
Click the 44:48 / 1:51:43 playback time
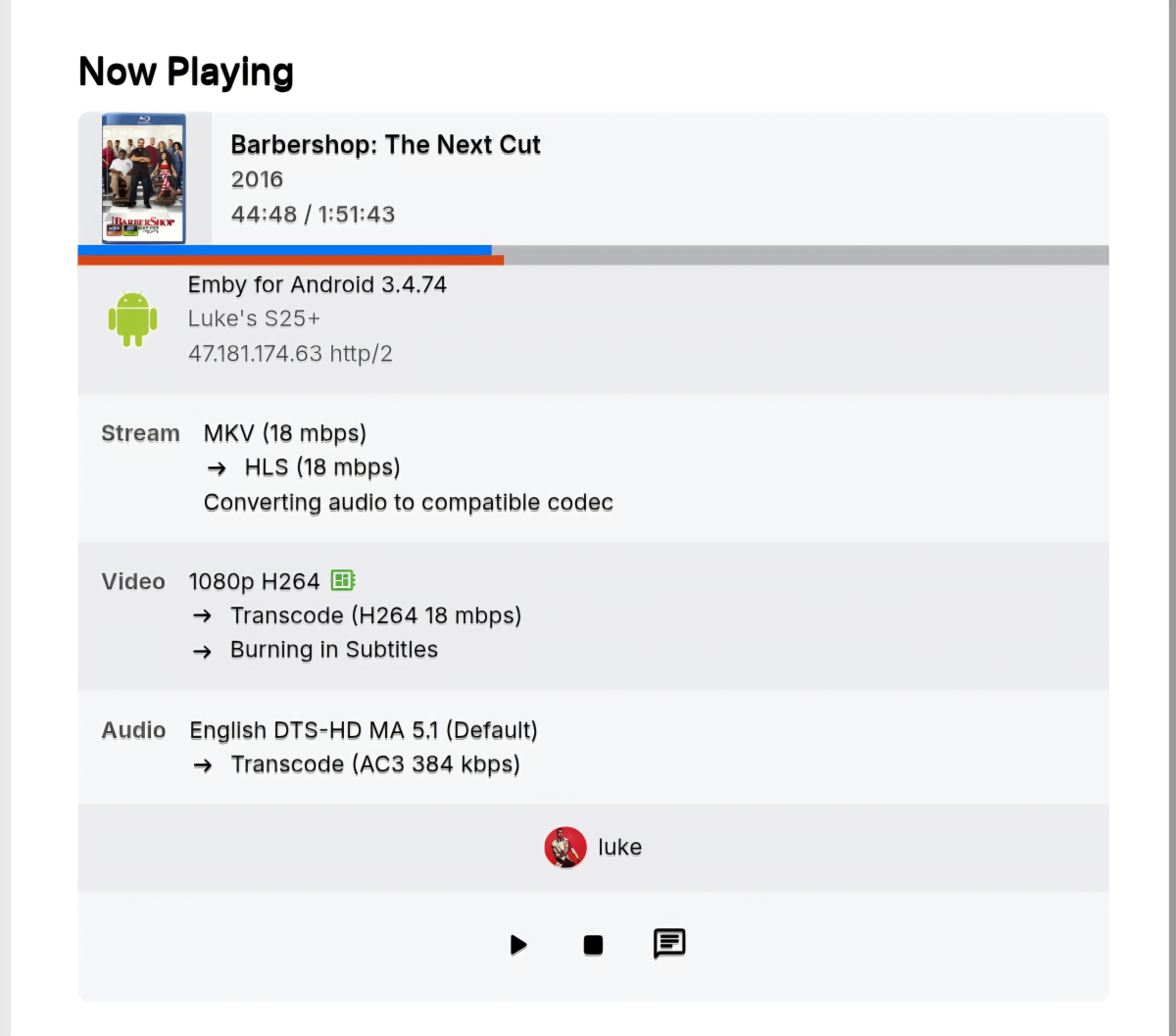313,215
